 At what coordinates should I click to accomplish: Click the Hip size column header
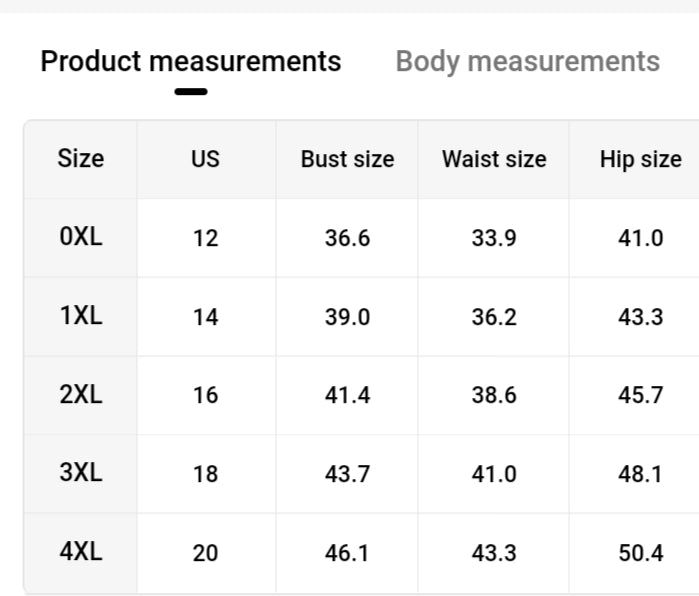tap(640, 159)
